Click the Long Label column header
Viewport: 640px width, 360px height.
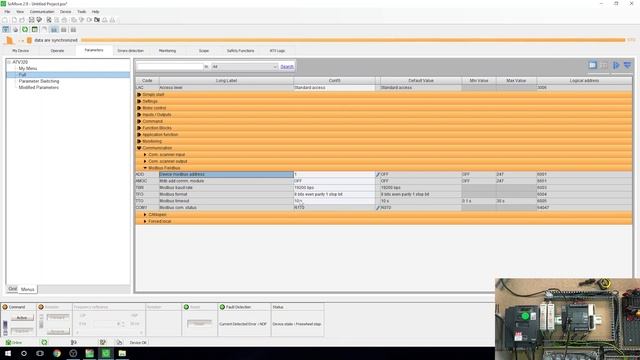coord(226,81)
